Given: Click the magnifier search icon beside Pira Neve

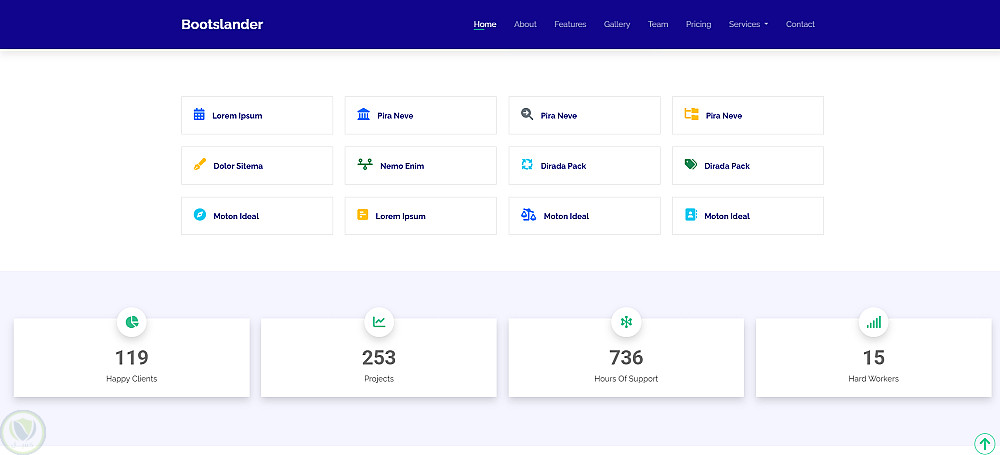Looking at the screenshot, I should click(527, 115).
